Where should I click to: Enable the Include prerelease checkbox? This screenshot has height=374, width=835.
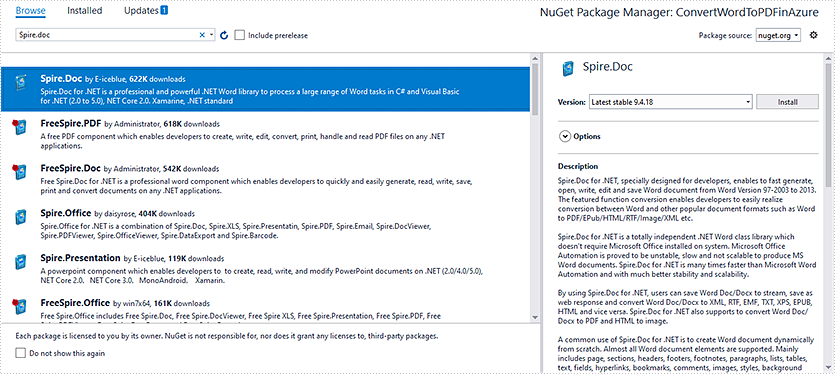(x=240, y=35)
